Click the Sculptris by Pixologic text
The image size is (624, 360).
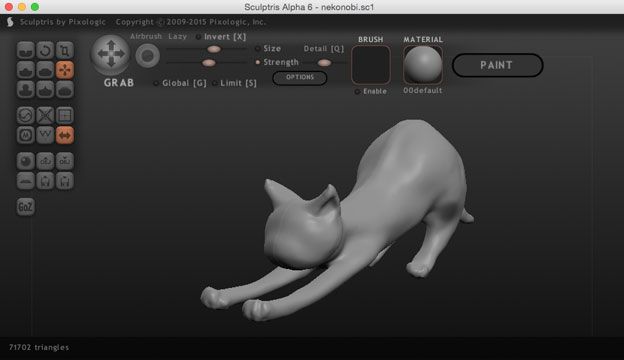point(62,22)
